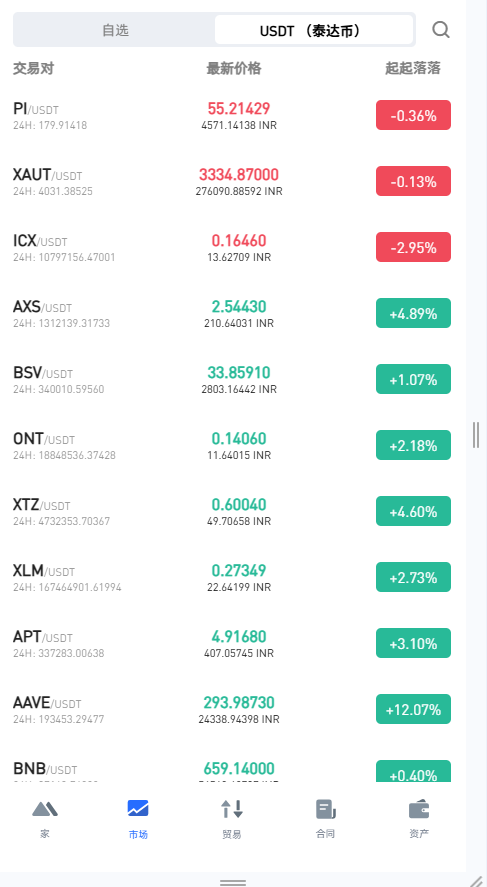This screenshot has height=887, width=487.
Task: Switch to the 自选 tab
Action: tap(115, 30)
